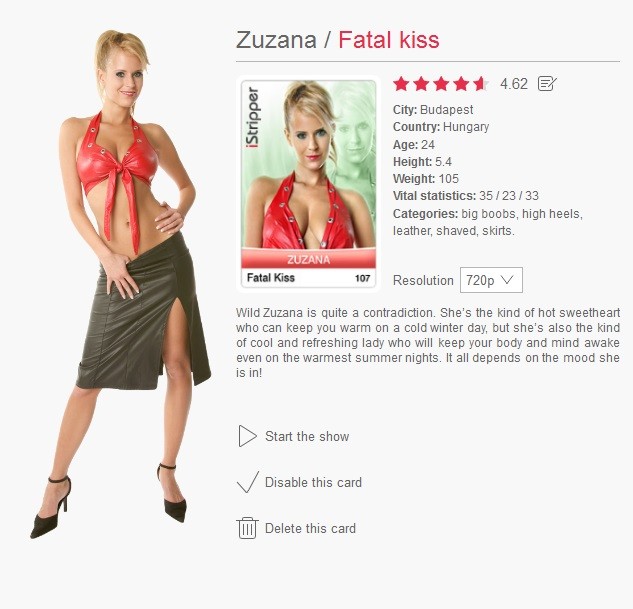The image size is (633, 609).
Task: Click the play triangle icon
Action: pyautogui.click(x=247, y=436)
